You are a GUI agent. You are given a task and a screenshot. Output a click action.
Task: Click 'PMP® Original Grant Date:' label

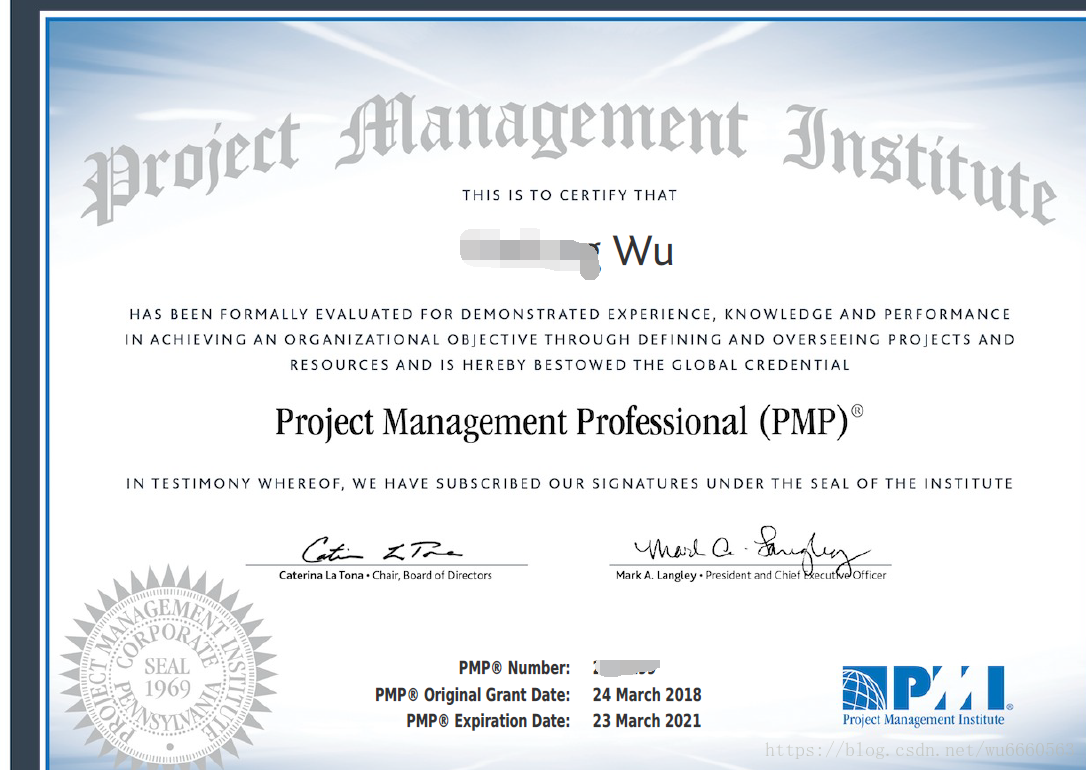(472, 695)
